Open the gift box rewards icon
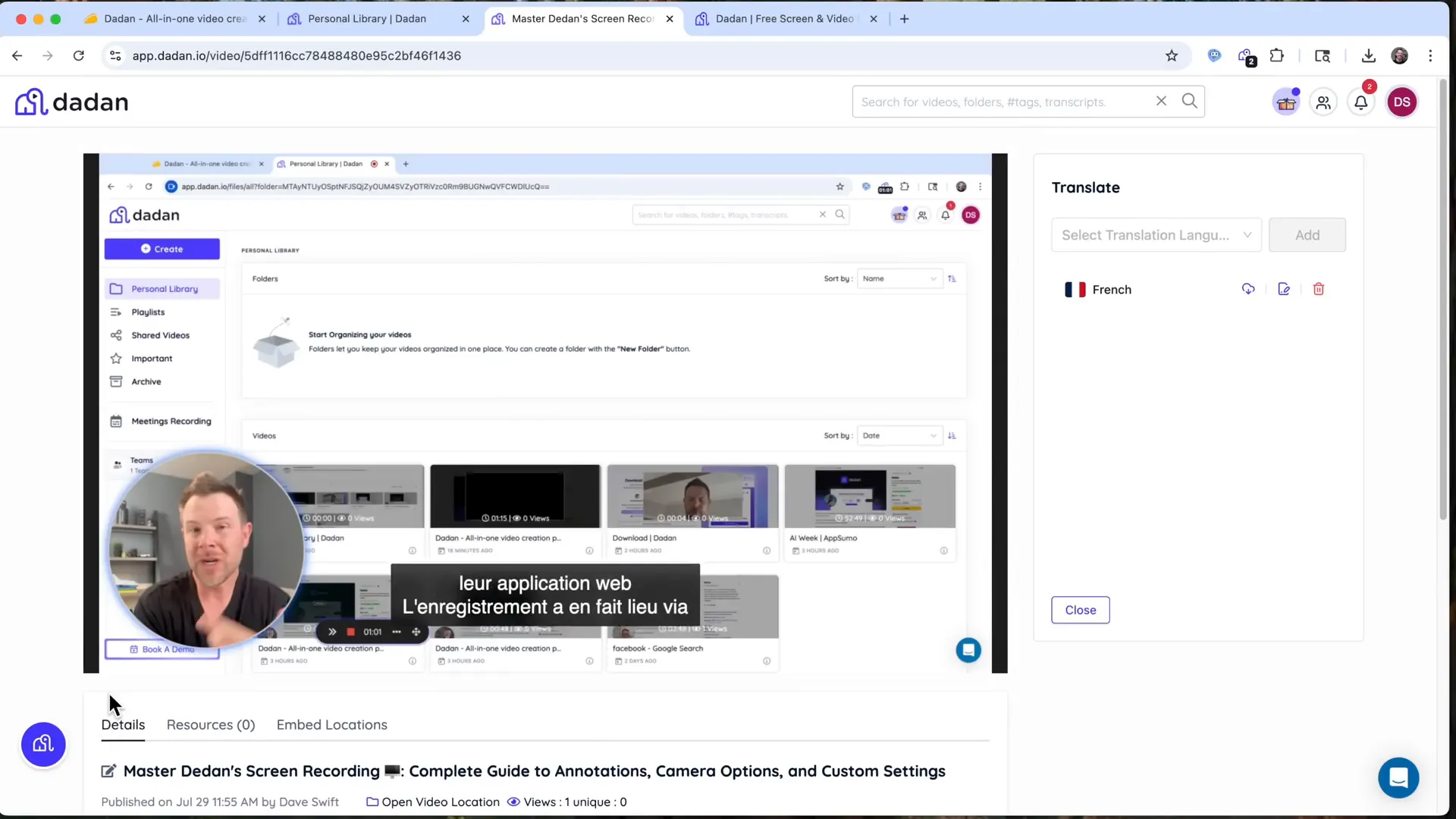The width and height of the screenshot is (1456, 819). click(x=1286, y=102)
